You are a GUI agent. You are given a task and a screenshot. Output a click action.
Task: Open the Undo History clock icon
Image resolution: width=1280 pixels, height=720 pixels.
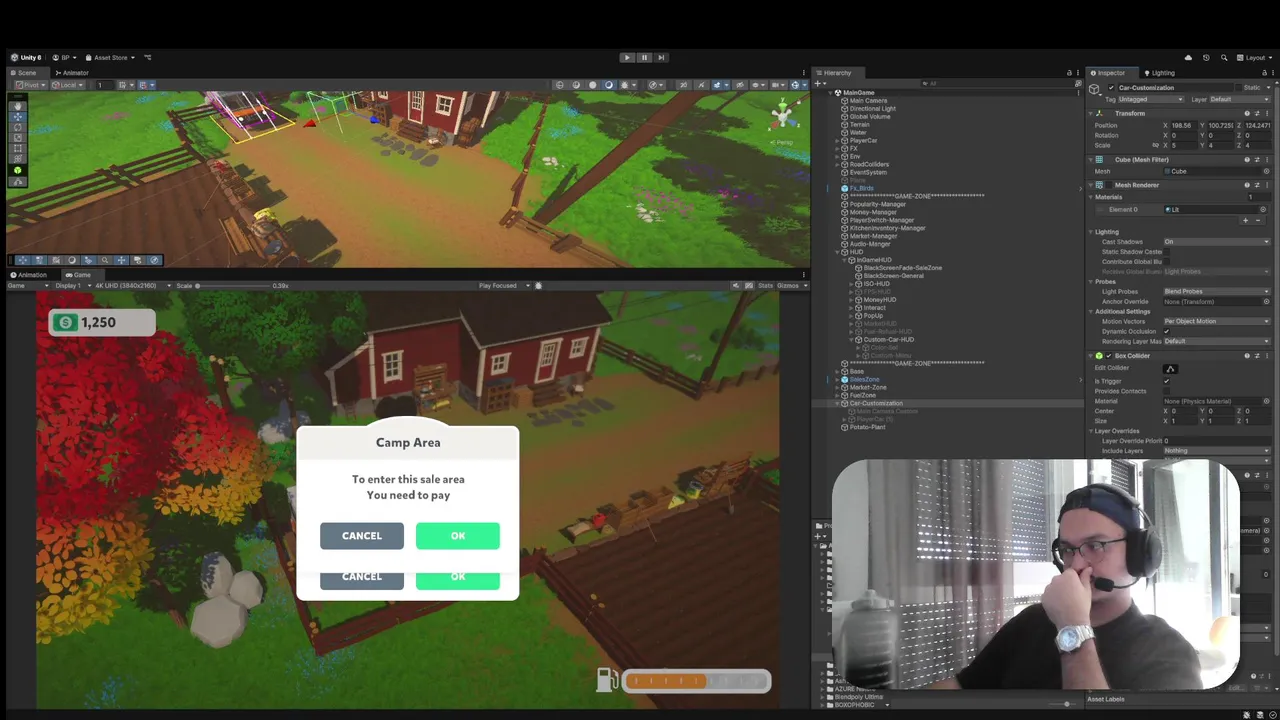[x=1206, y=58]
